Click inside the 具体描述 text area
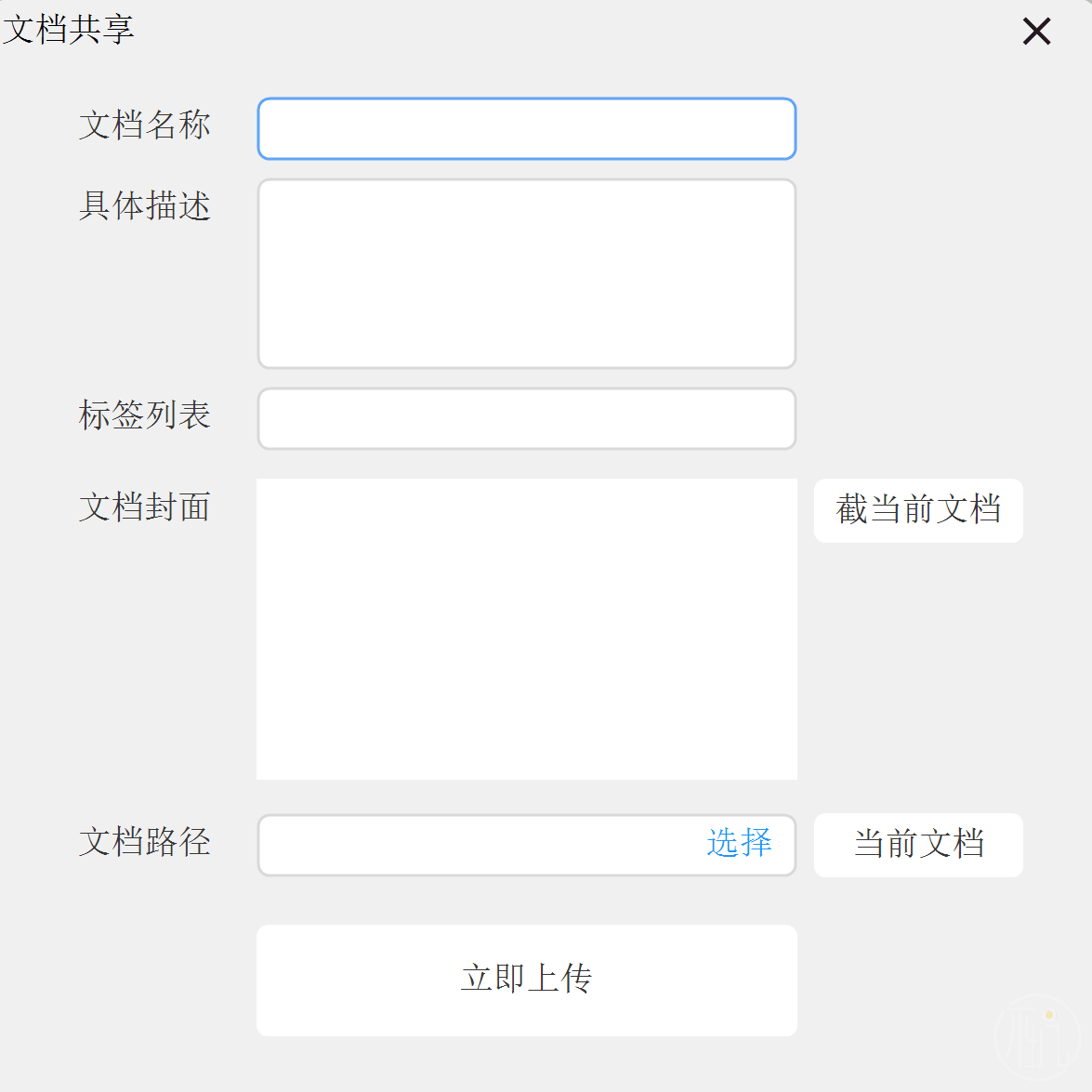Image resolution: width=1092 pixels, height=1092 pixels. pos(527,273)
